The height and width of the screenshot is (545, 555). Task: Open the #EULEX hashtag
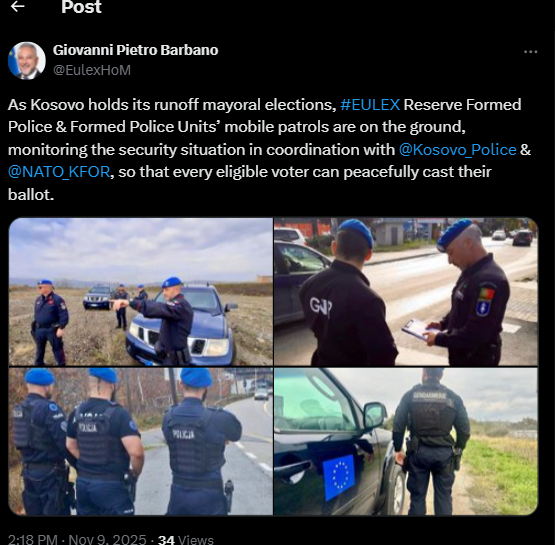click(x=370, y=105)
